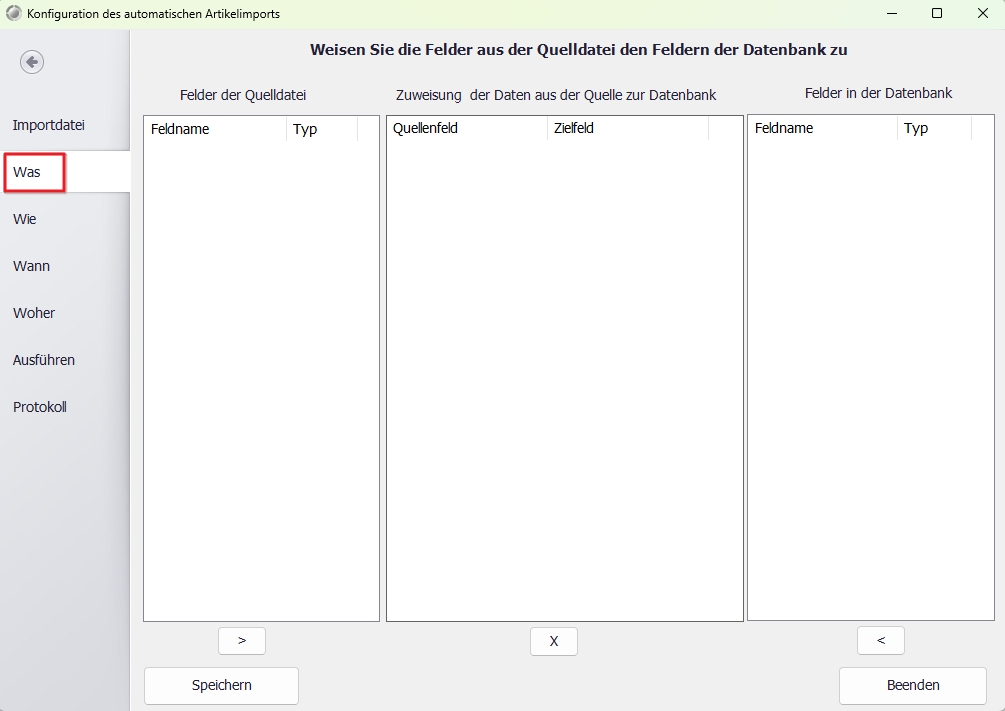
Task: Click the Beenden button
Action: [x=913, y=685]
